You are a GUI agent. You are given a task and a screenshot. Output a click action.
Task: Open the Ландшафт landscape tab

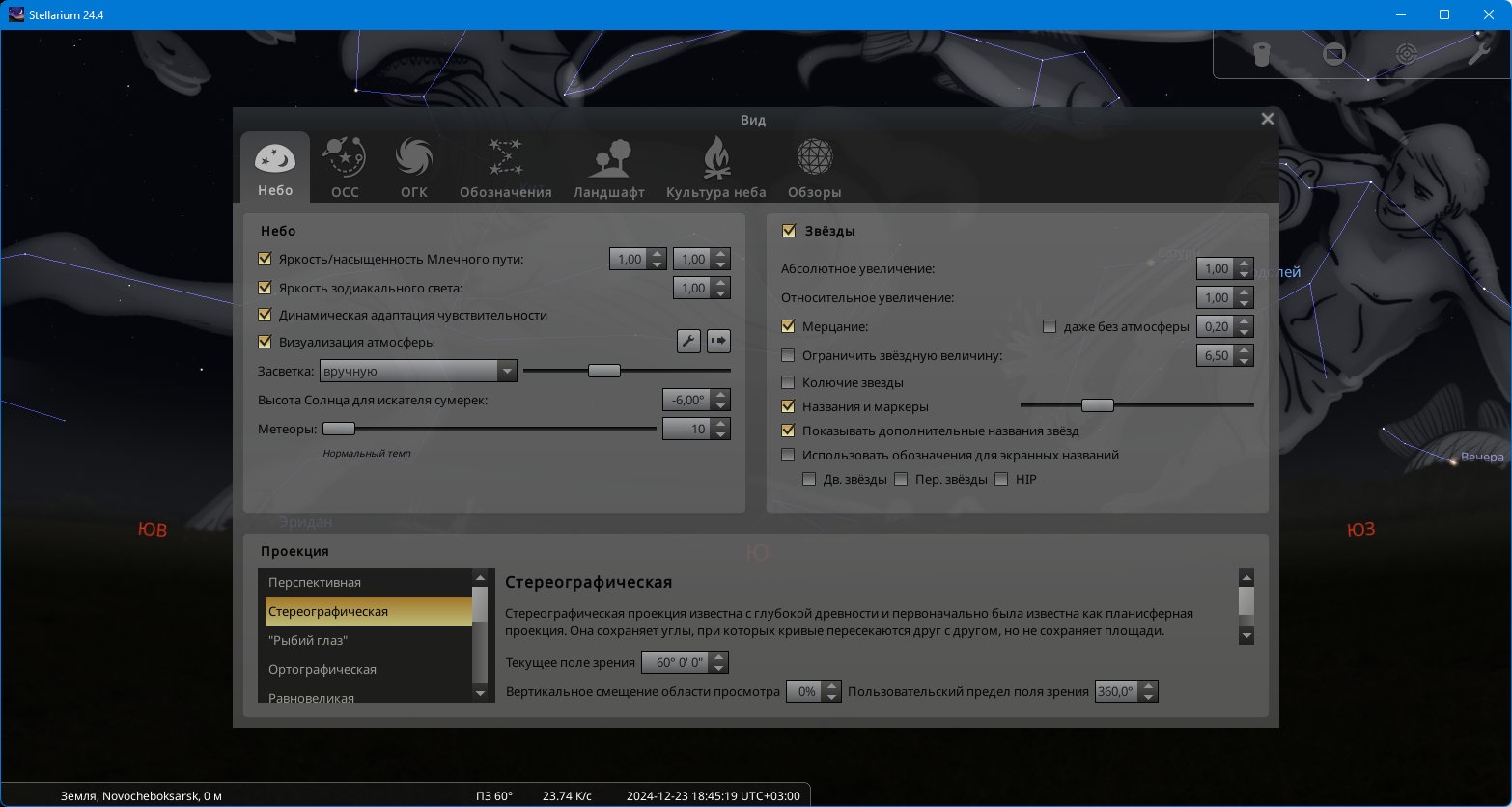[608, 166]
